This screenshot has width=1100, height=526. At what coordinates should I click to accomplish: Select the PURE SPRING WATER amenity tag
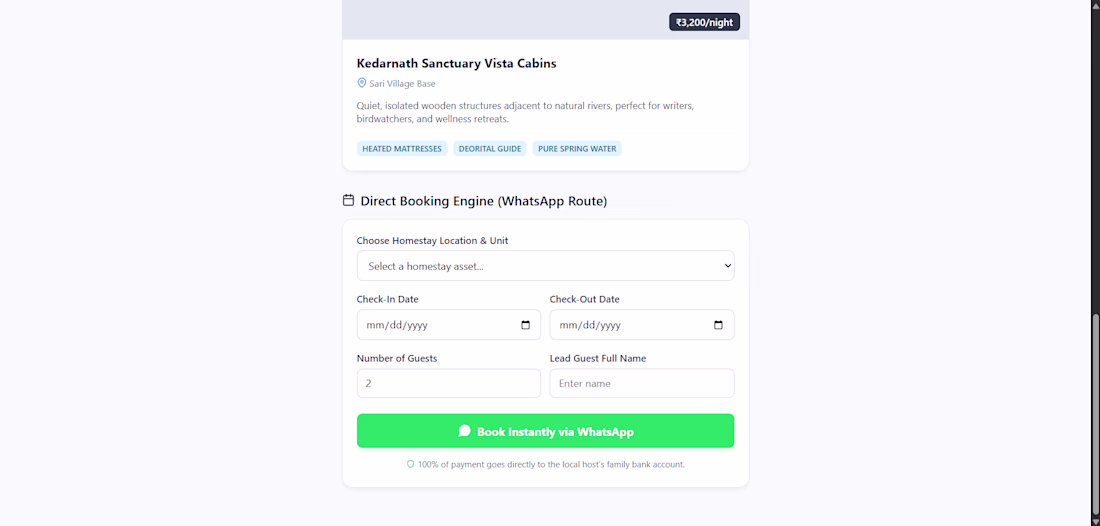[577, 149]
